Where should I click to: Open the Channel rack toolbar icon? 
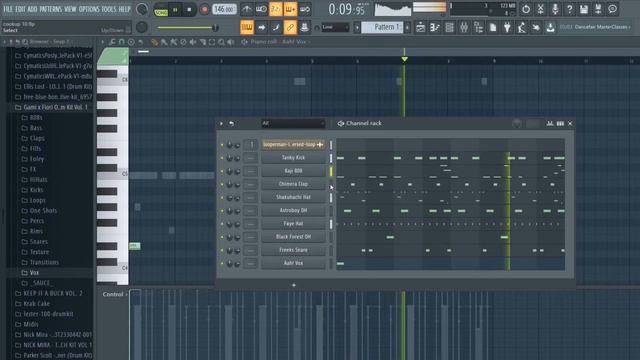click(449, 27)
